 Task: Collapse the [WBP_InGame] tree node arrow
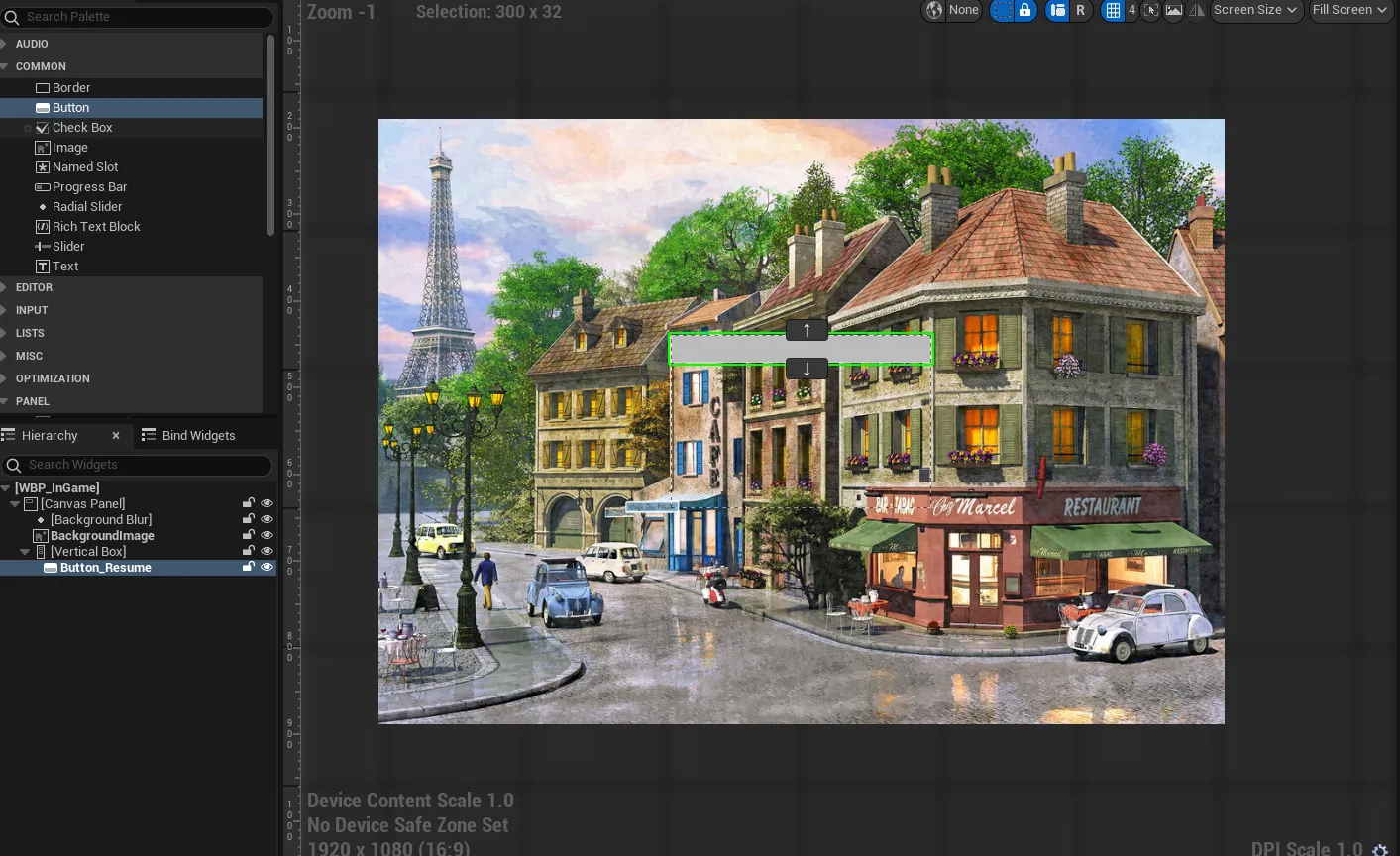click(x=6, y=488)
